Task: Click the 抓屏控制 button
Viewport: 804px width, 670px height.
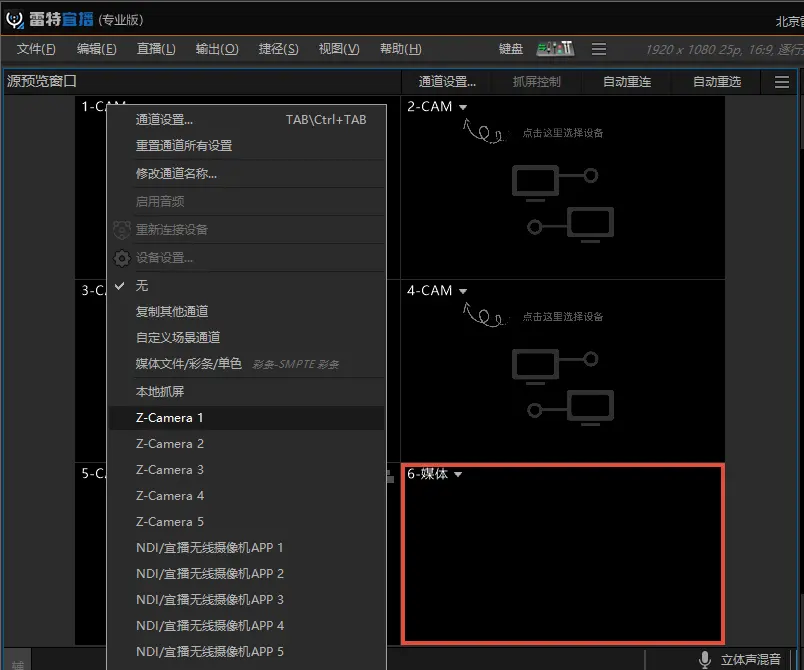Action: [536, 82]
